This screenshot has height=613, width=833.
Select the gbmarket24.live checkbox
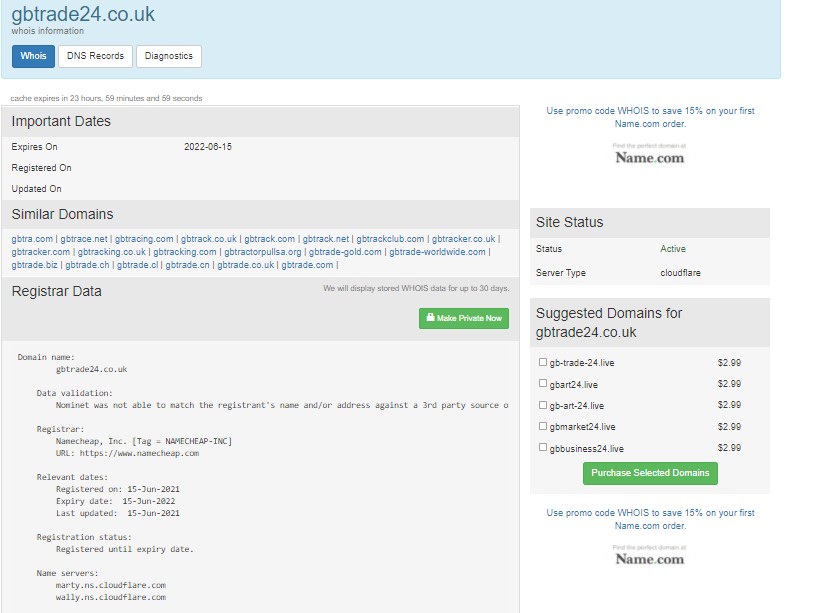coord(542,426)
